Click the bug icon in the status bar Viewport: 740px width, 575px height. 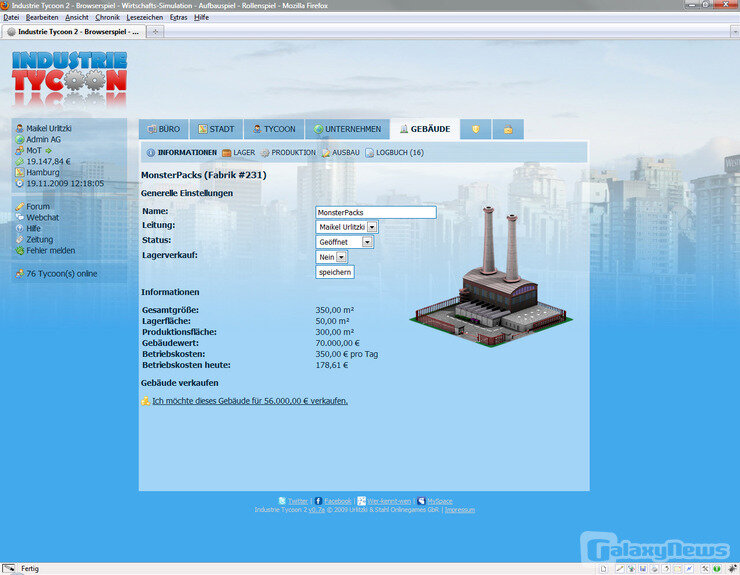[x=732, y=569]
